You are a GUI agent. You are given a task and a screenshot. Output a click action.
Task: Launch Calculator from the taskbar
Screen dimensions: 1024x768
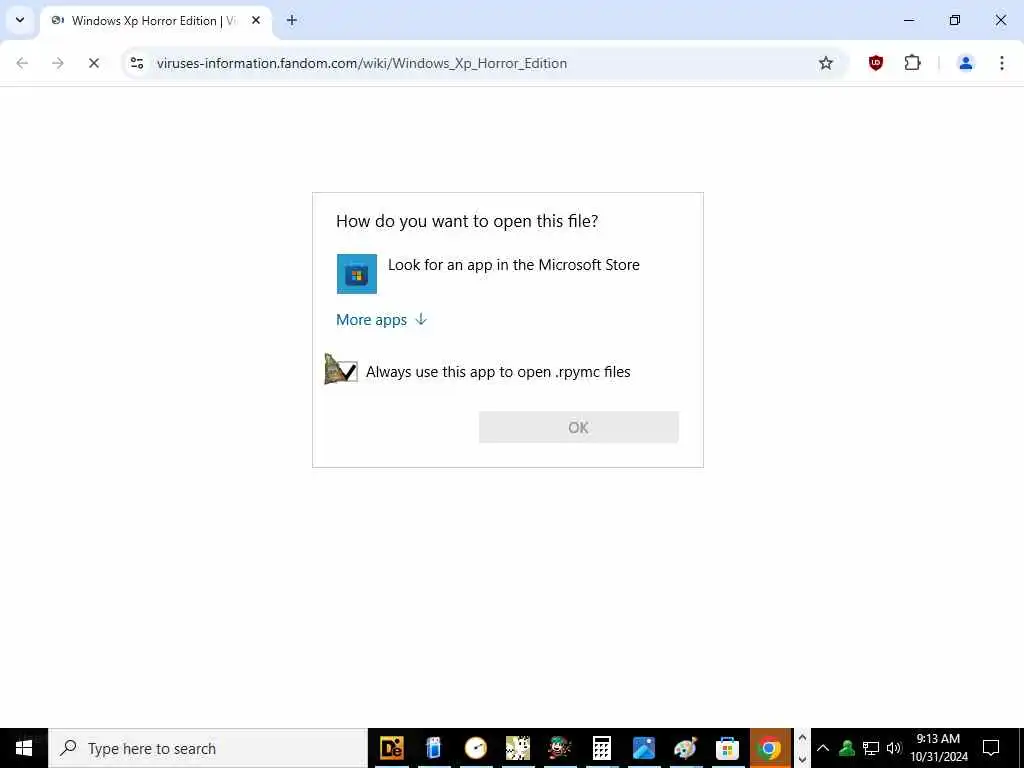click(x=601, y=748)
